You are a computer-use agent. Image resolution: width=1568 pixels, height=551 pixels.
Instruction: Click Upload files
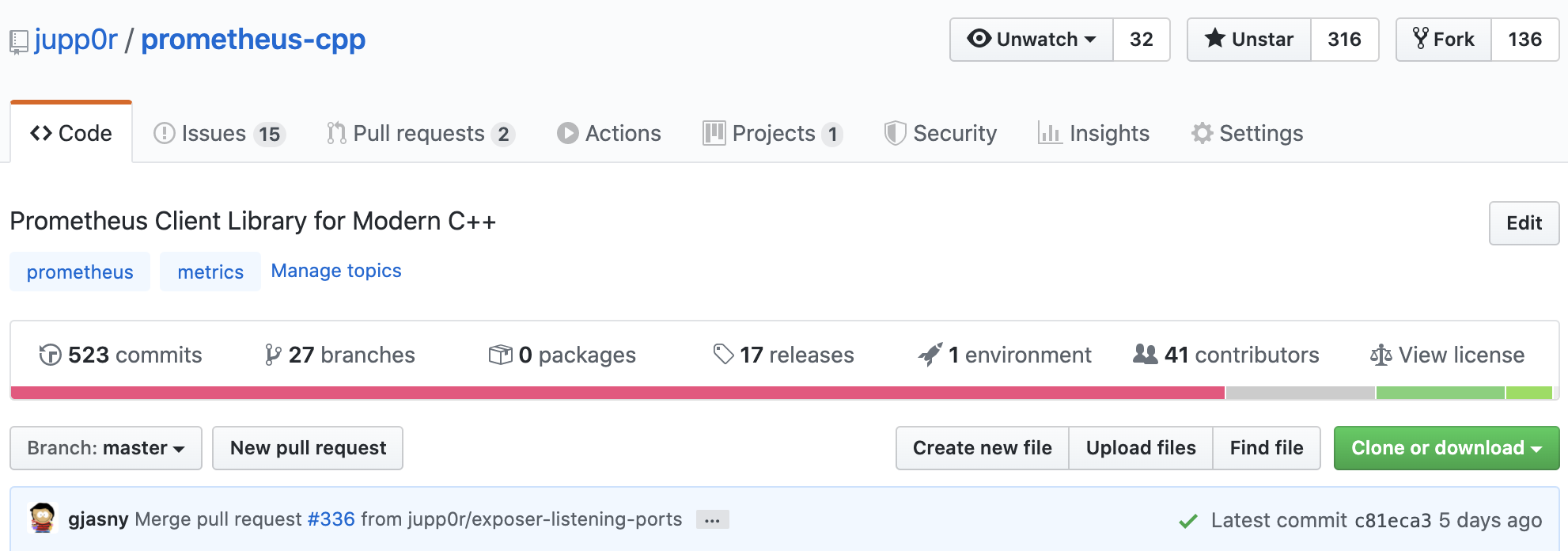coord(1141,448)
